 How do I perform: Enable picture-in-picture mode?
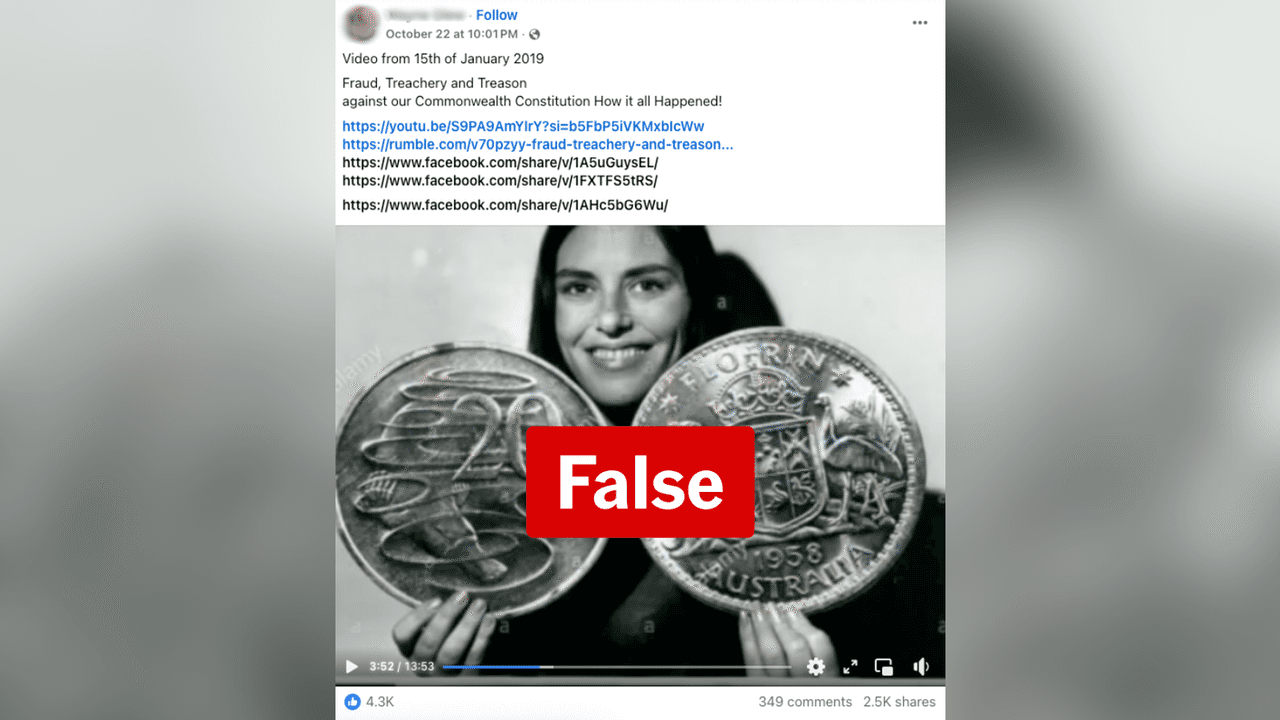(x=884, y=666)
